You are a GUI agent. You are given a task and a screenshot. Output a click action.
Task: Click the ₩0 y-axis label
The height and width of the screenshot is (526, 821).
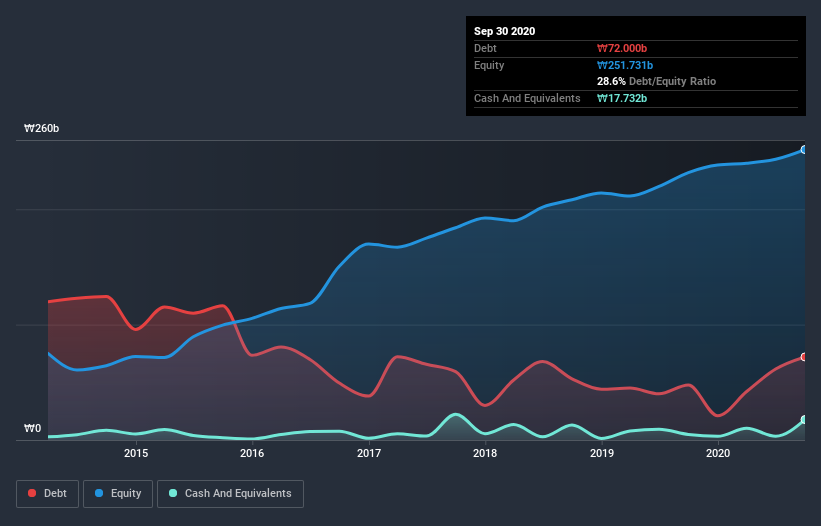[x=32, y=429]
